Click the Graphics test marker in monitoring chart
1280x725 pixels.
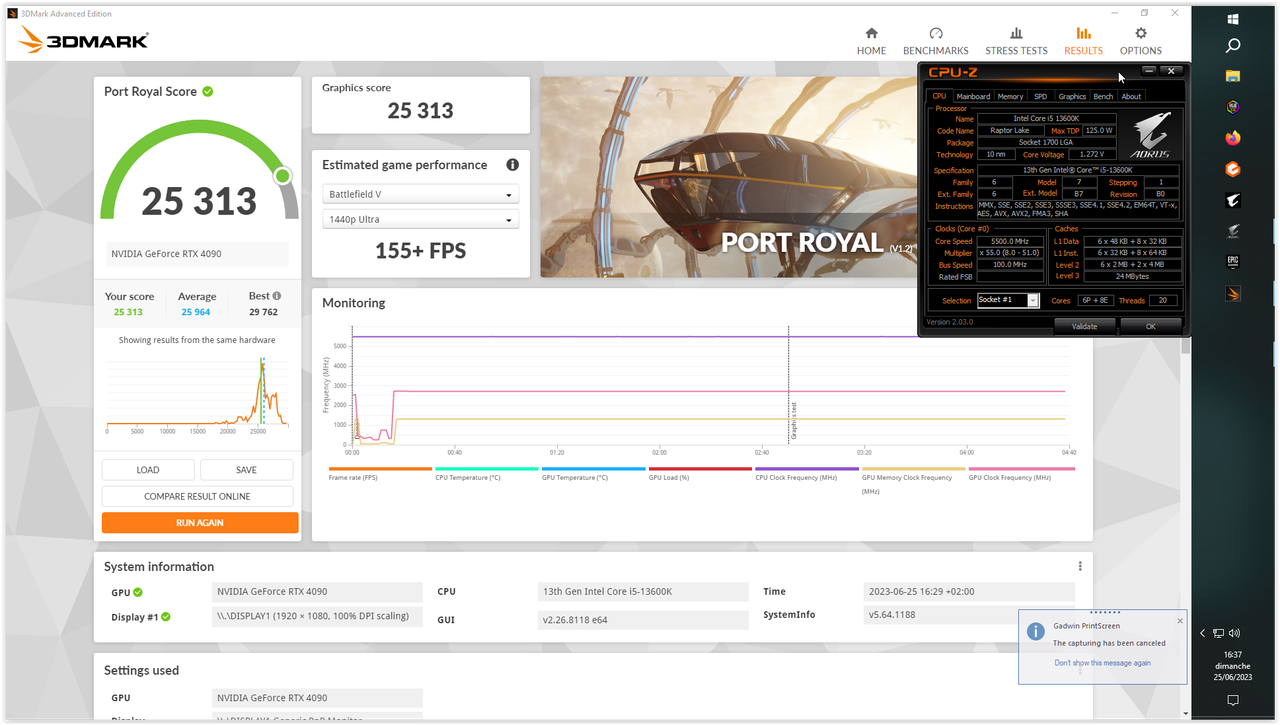point(793,422)
